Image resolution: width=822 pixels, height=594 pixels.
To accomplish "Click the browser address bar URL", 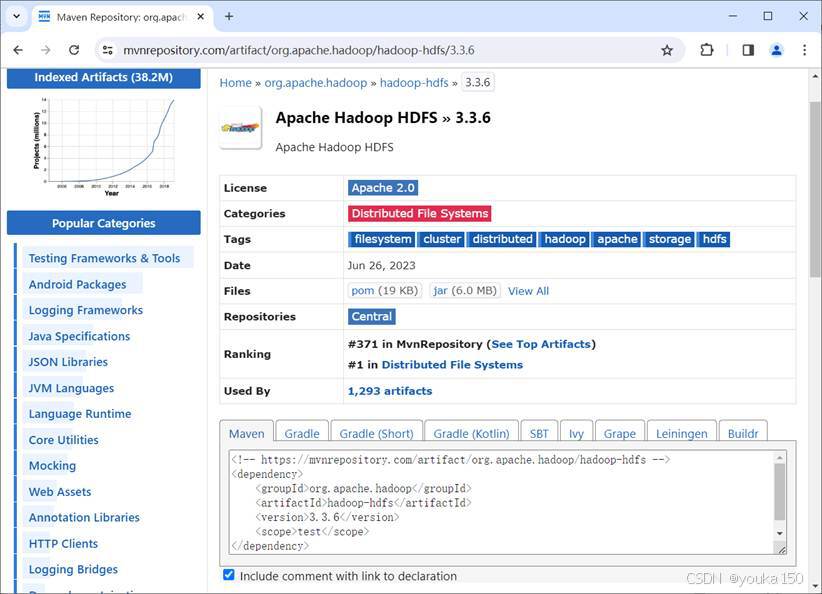I will point(298,50).
